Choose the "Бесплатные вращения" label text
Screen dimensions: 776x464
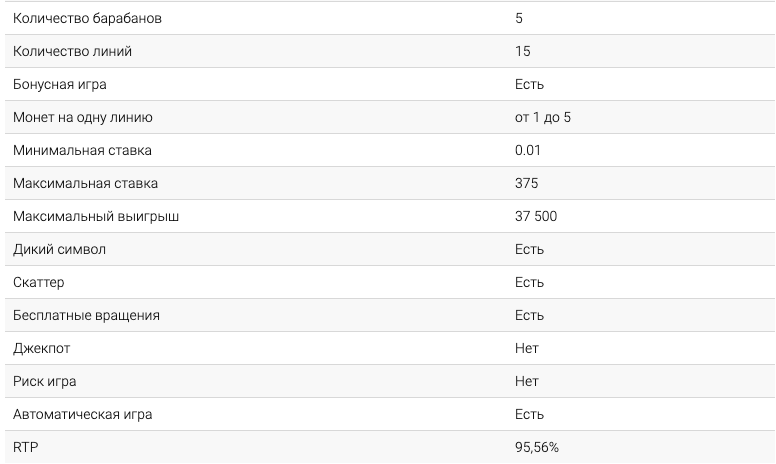[x=86, y=315]
